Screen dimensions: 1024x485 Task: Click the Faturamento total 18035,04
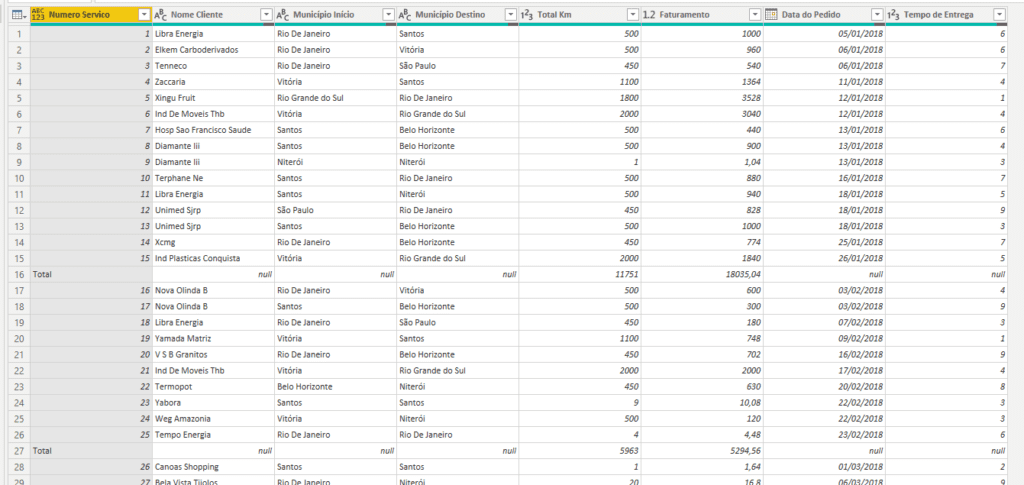coord(702,274)
